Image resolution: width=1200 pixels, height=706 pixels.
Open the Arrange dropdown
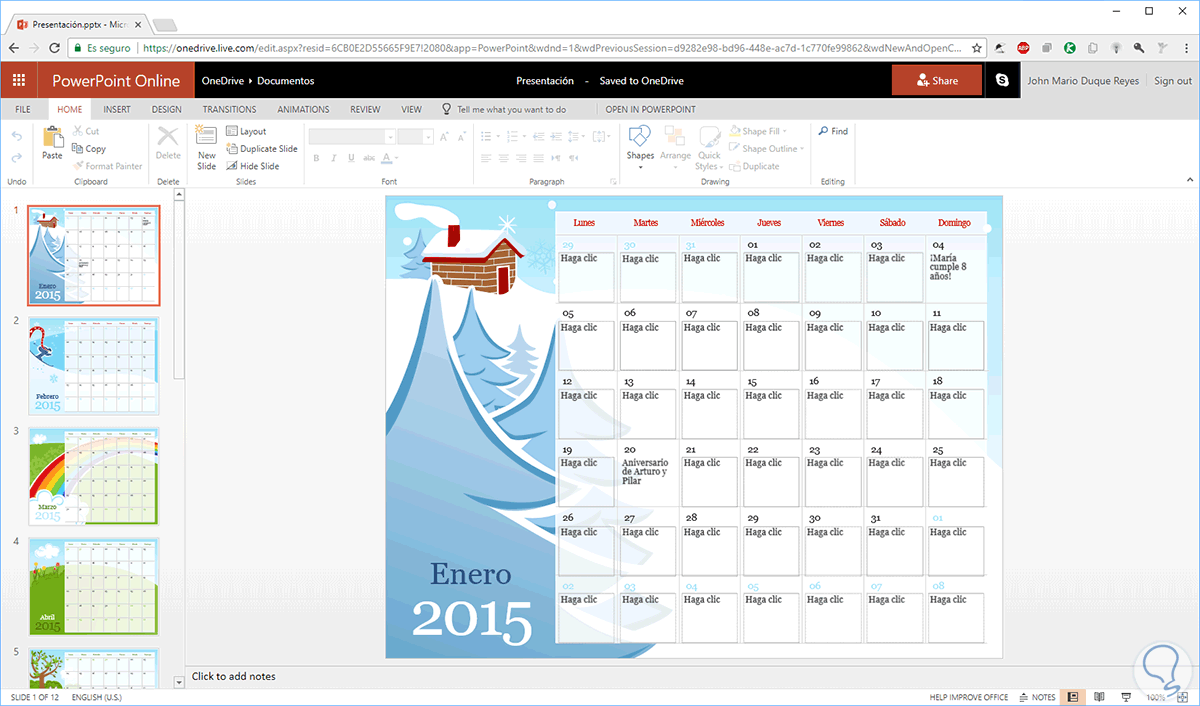675,147
